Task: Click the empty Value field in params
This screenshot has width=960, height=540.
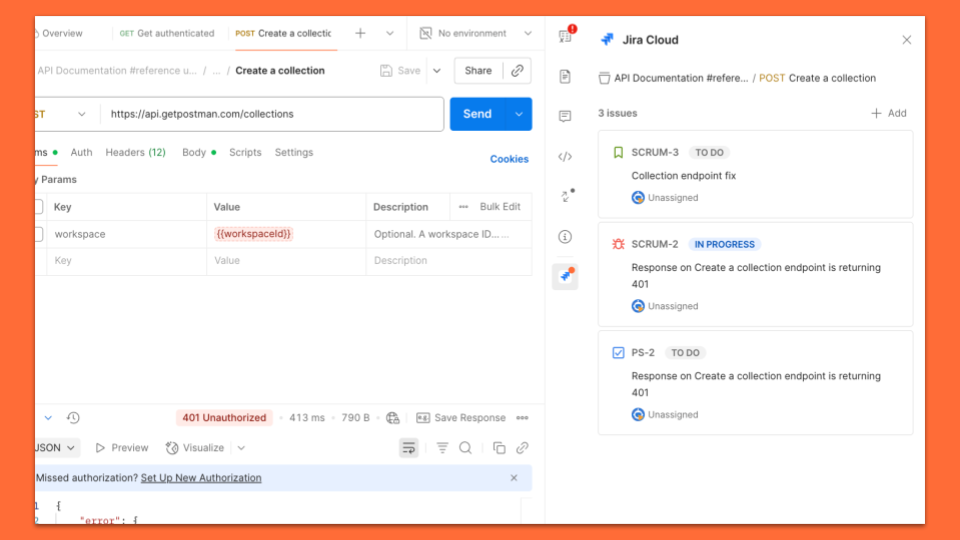Action: coord(286,261)
